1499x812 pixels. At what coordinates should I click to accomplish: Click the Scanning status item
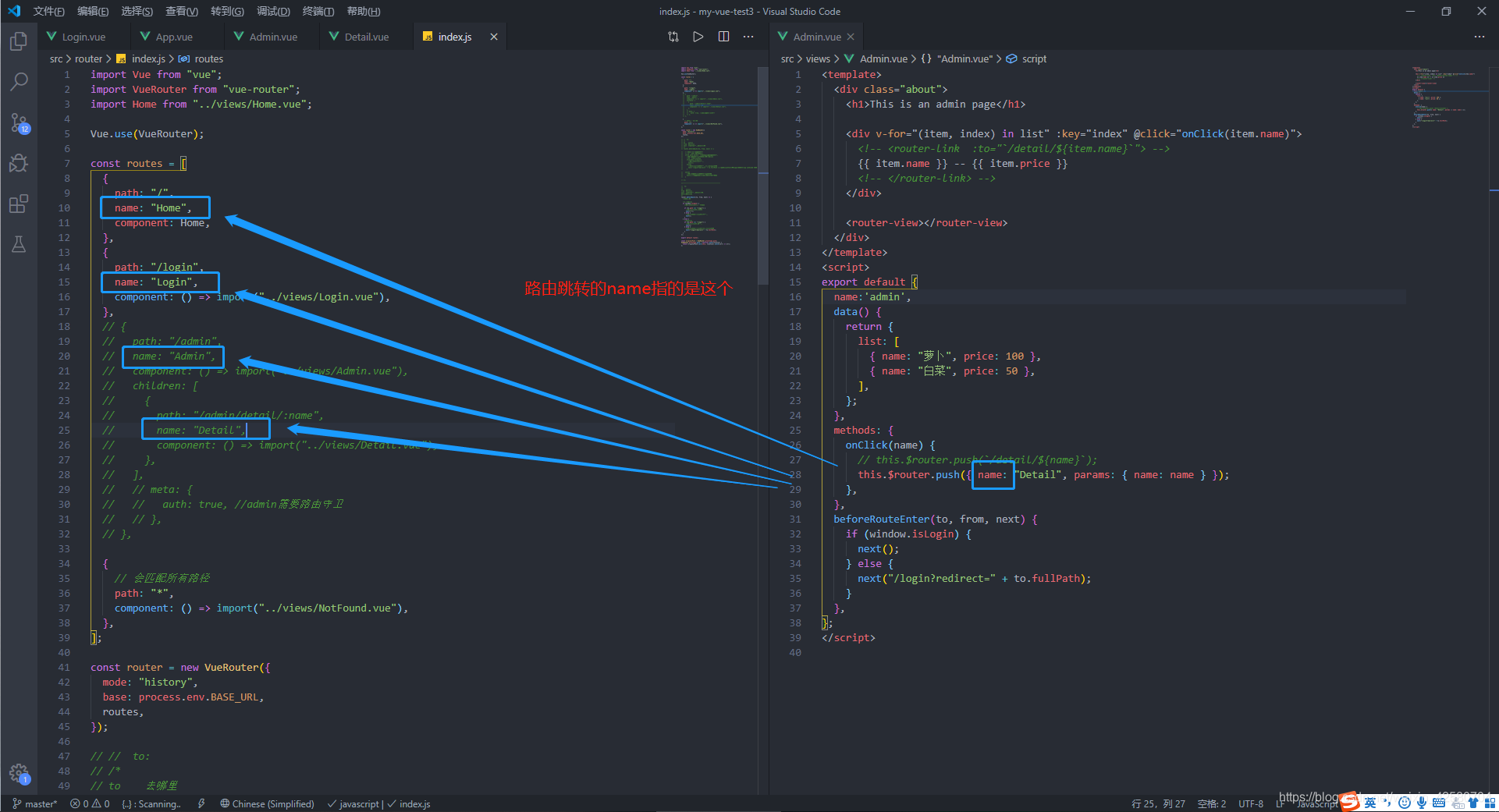[151, 803]
